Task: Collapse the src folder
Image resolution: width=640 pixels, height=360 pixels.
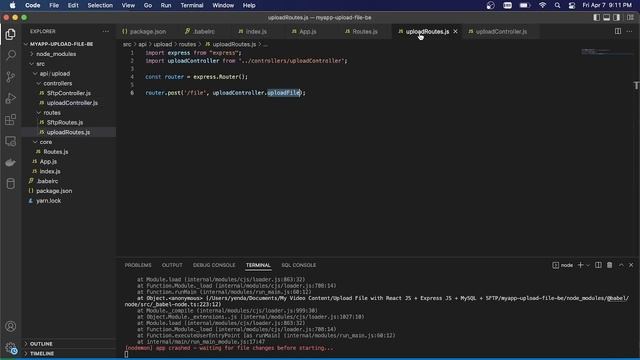Action: tap(69, 64)
